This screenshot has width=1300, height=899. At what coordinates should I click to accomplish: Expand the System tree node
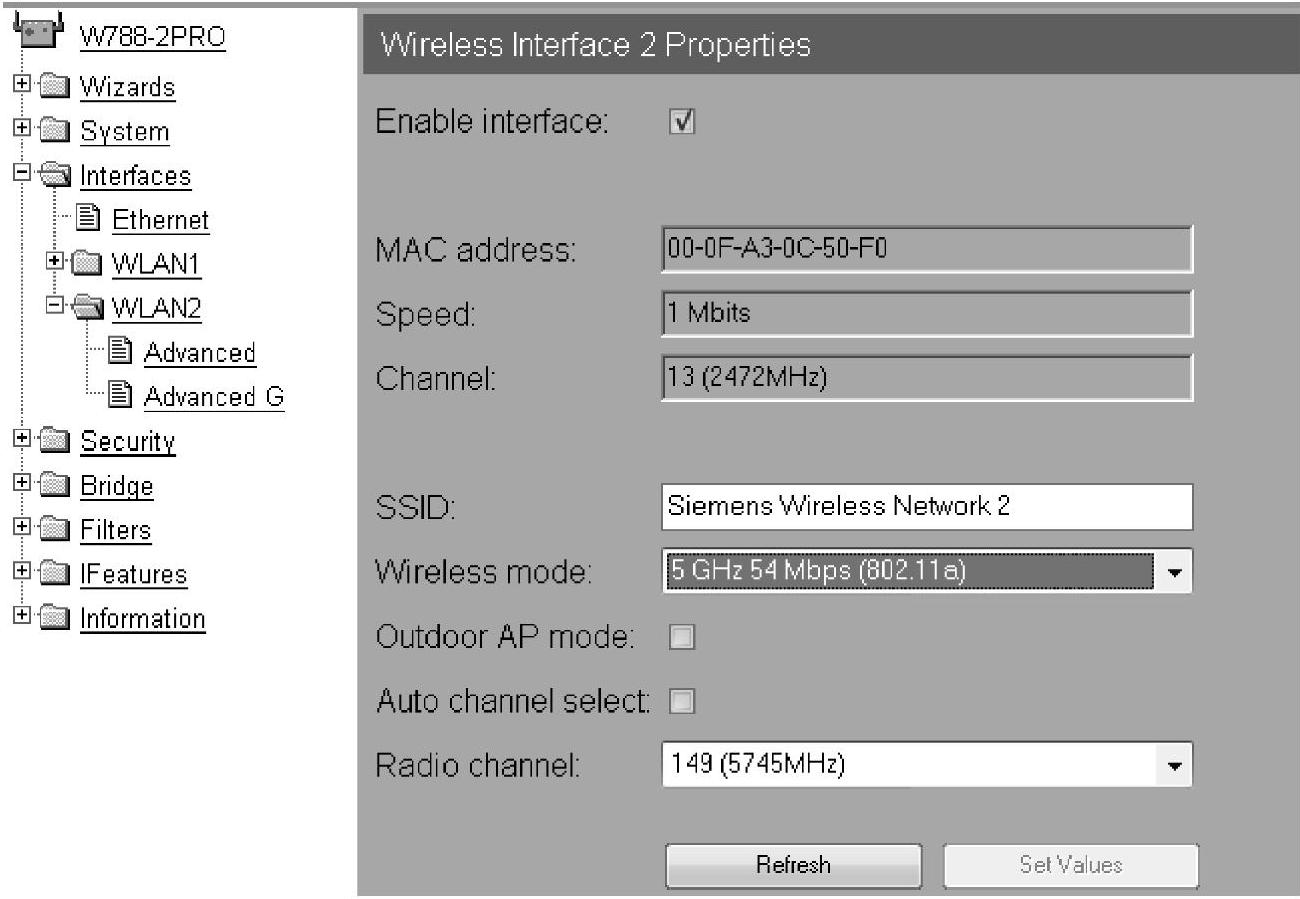click(21, 131)
